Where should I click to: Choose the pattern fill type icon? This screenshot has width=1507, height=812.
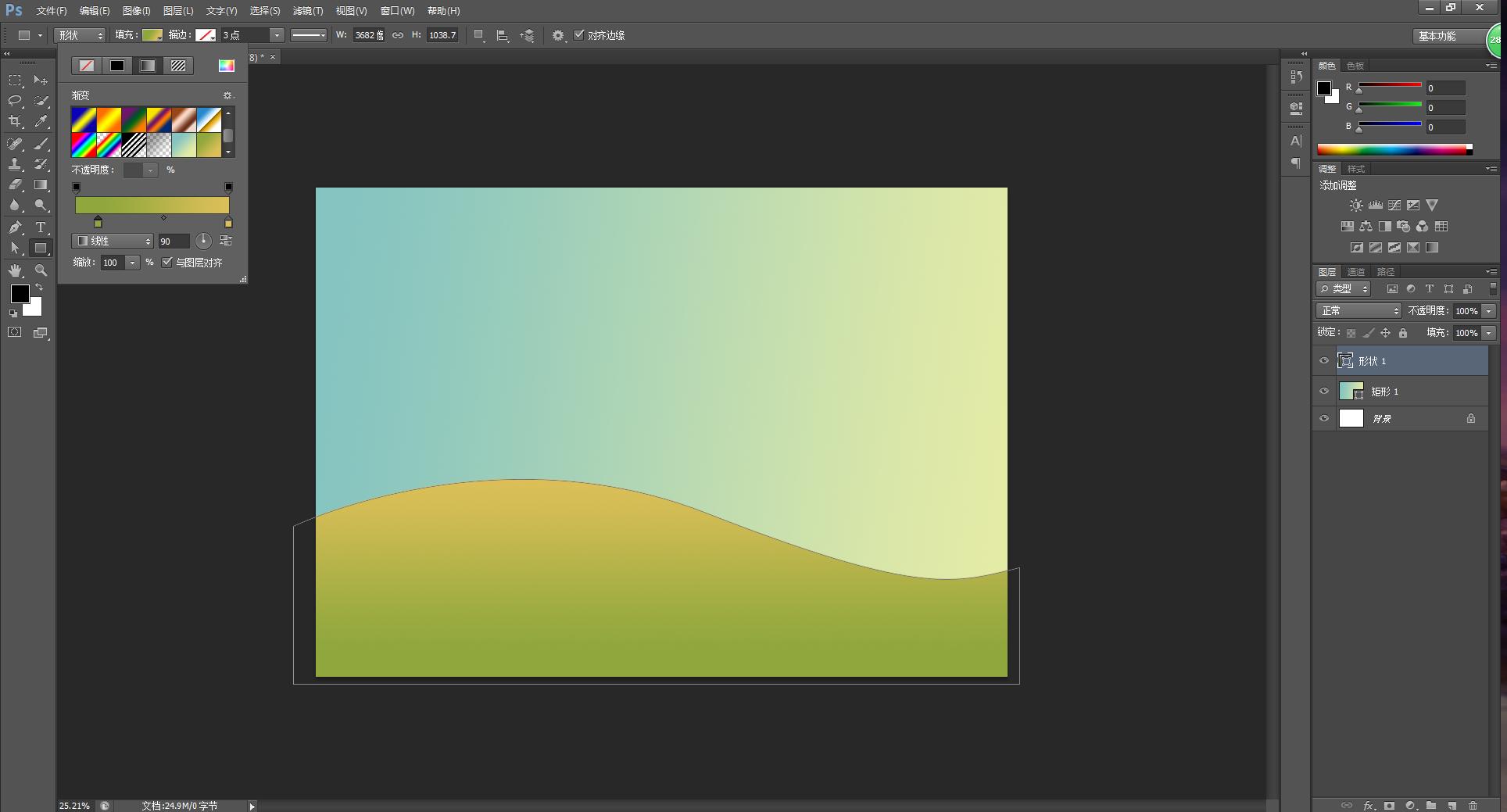178,66
